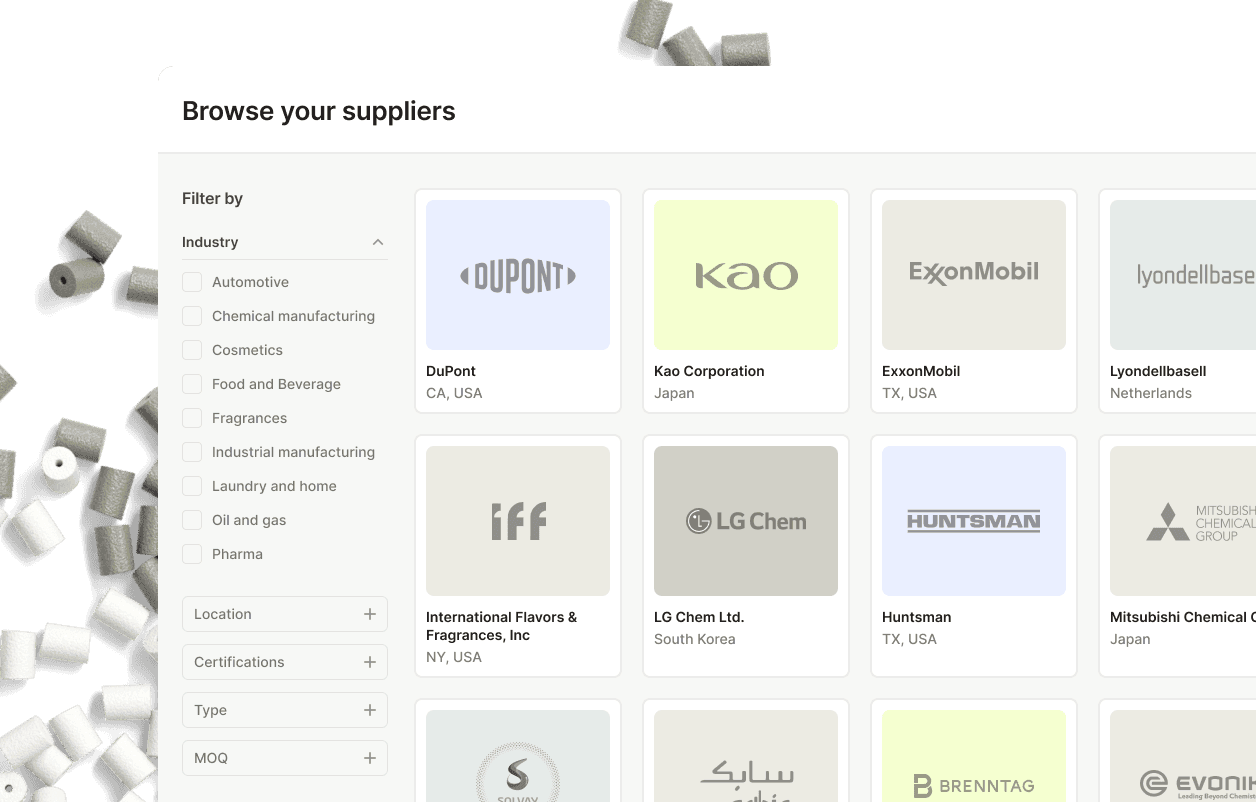This screenshot has width=1256, height=802.
Task: Open the LG Chem logo tile
Action: pos(746,521)
